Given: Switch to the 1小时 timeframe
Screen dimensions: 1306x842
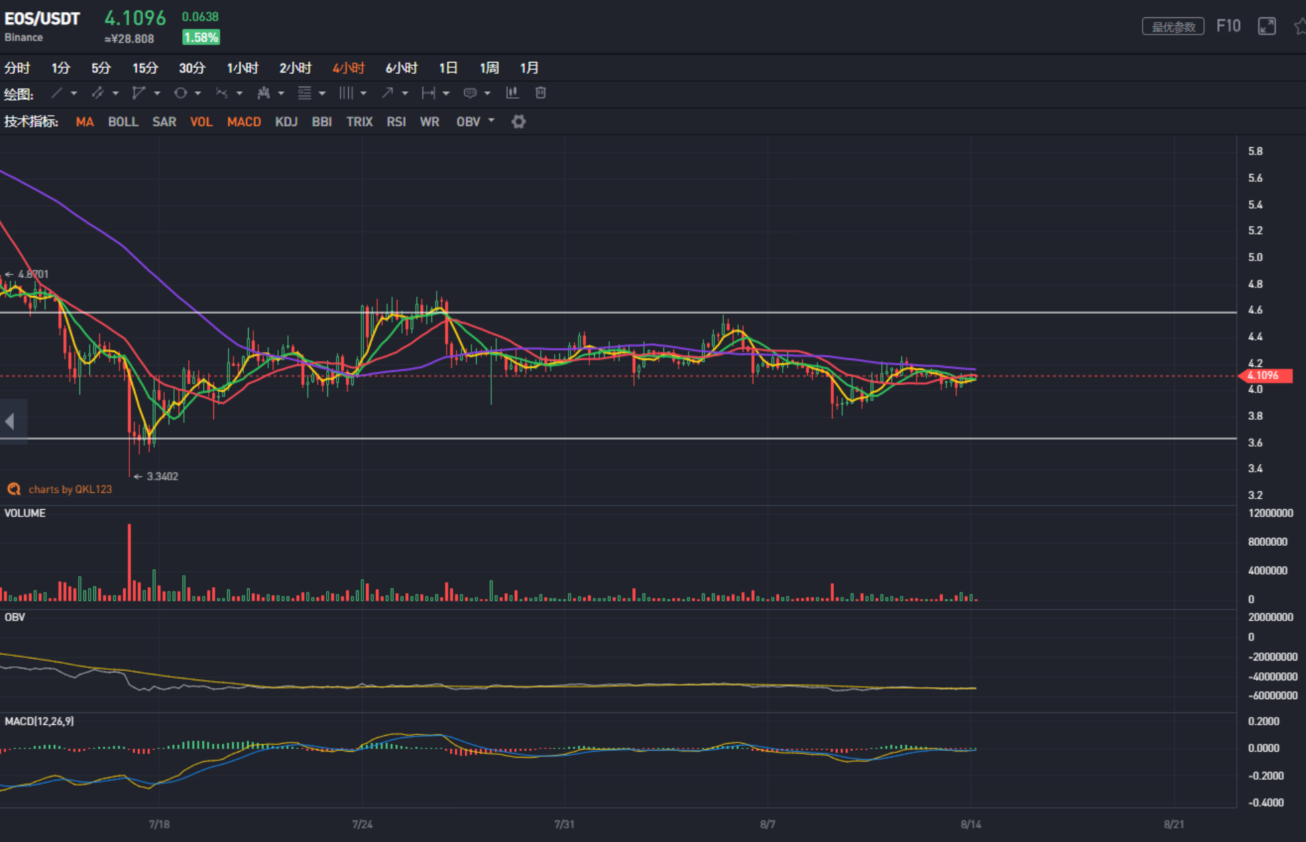Looking at the screenshot, I should click(x=242, y=68).
